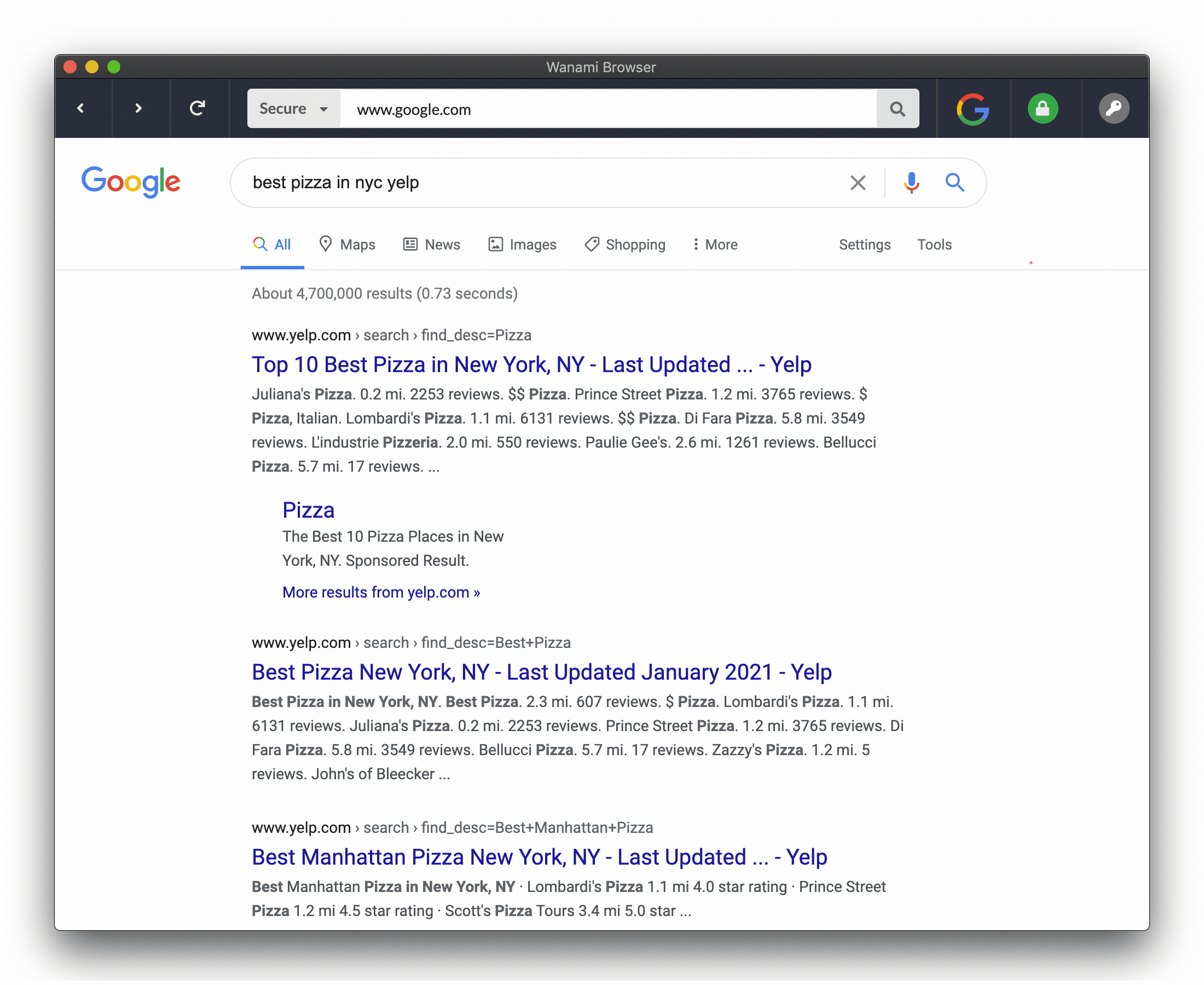1204x985 pixels.
Task: Click the Settings search options link
Action: click(x=865, y=244)
